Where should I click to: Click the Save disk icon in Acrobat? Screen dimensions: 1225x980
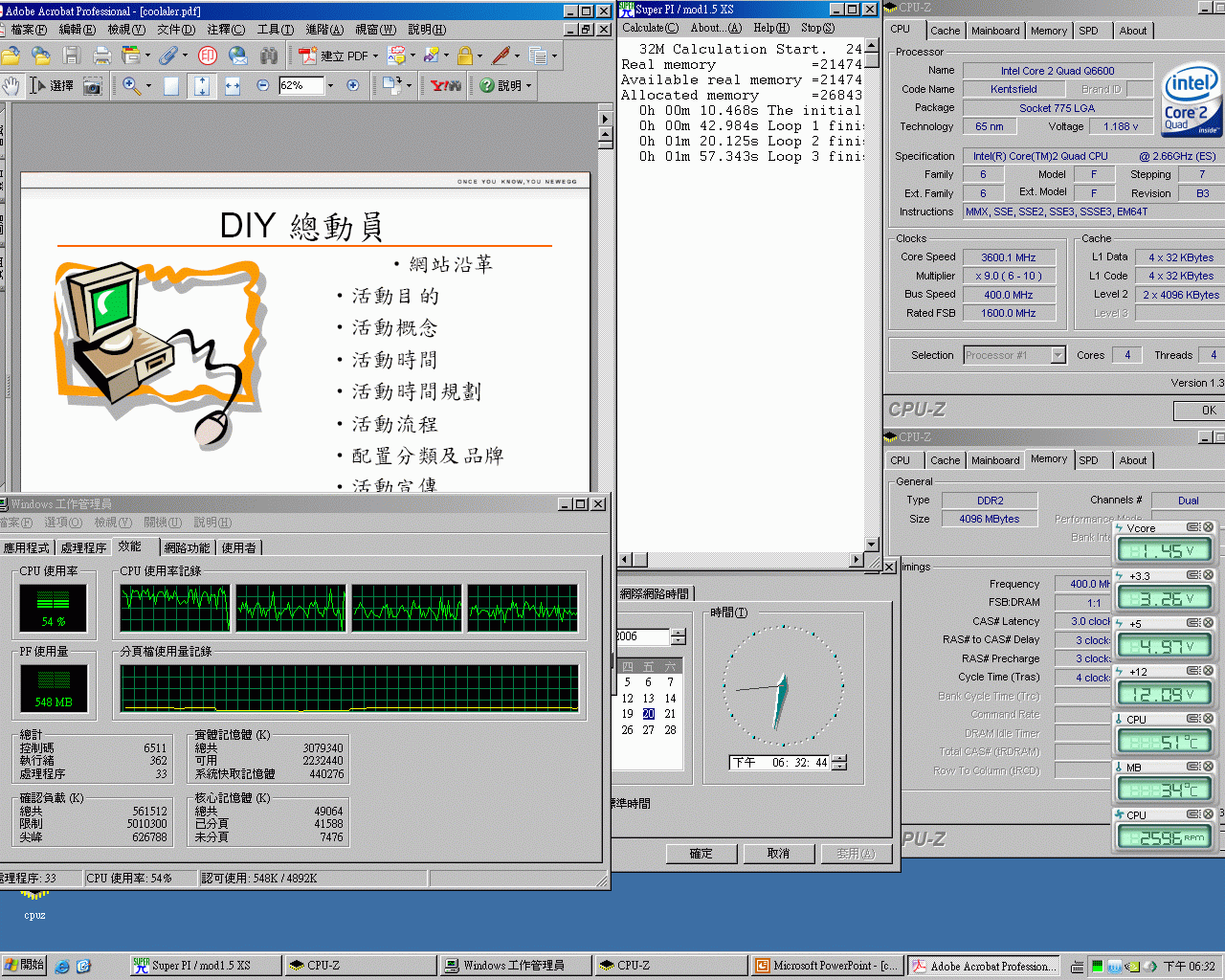pyautogui.click(x=71, y=56)
